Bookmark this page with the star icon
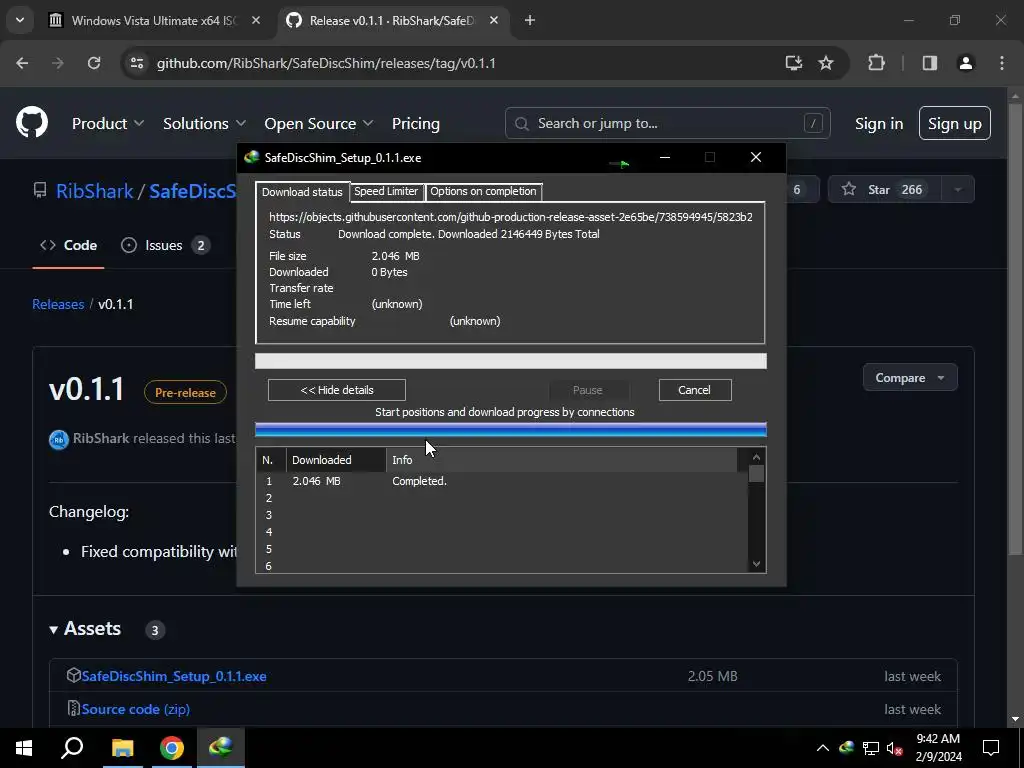This screenshot has height=768, width=1024. pos(826,63)
